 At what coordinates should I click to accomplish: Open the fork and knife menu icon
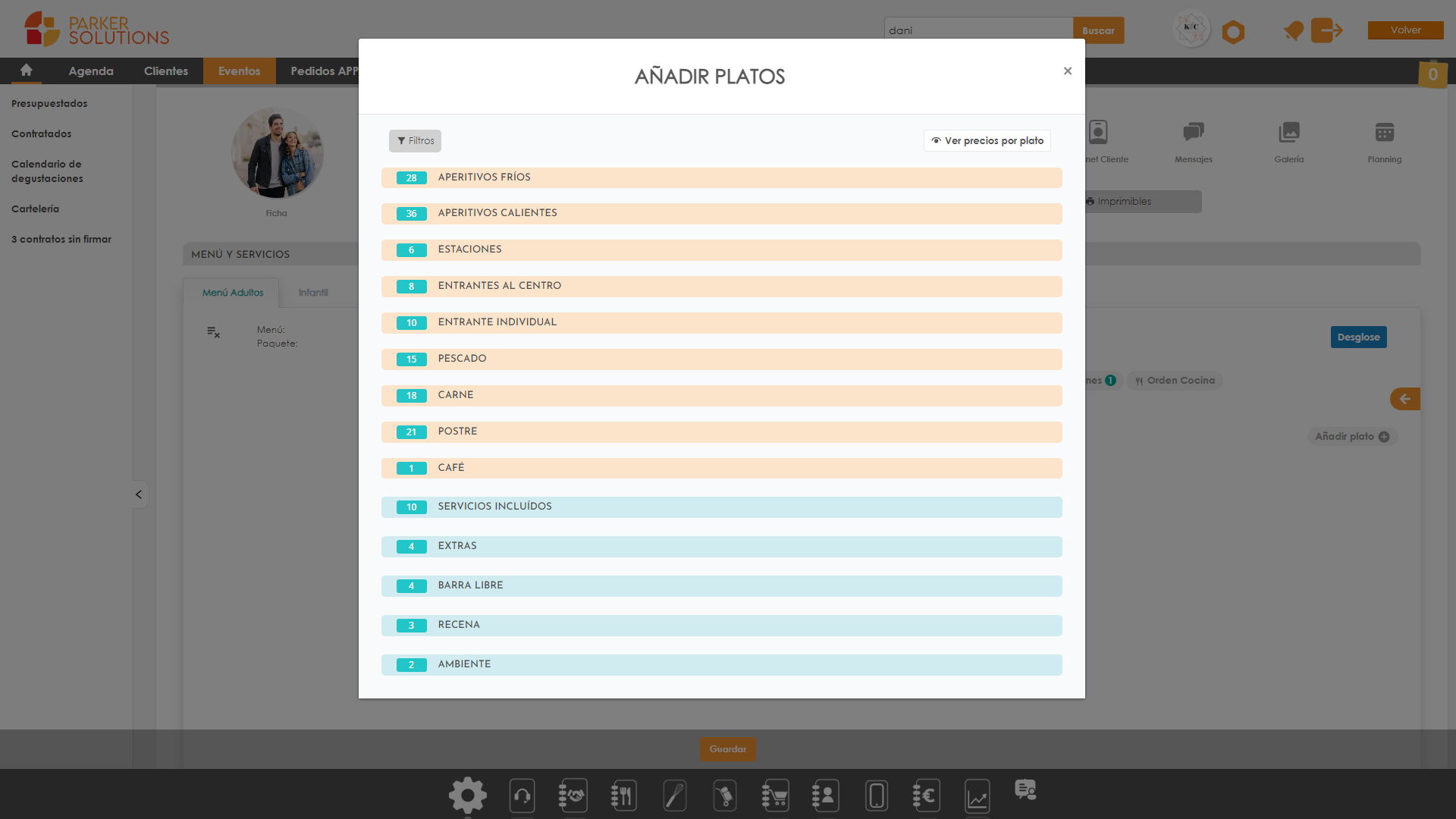click(623, 795)
